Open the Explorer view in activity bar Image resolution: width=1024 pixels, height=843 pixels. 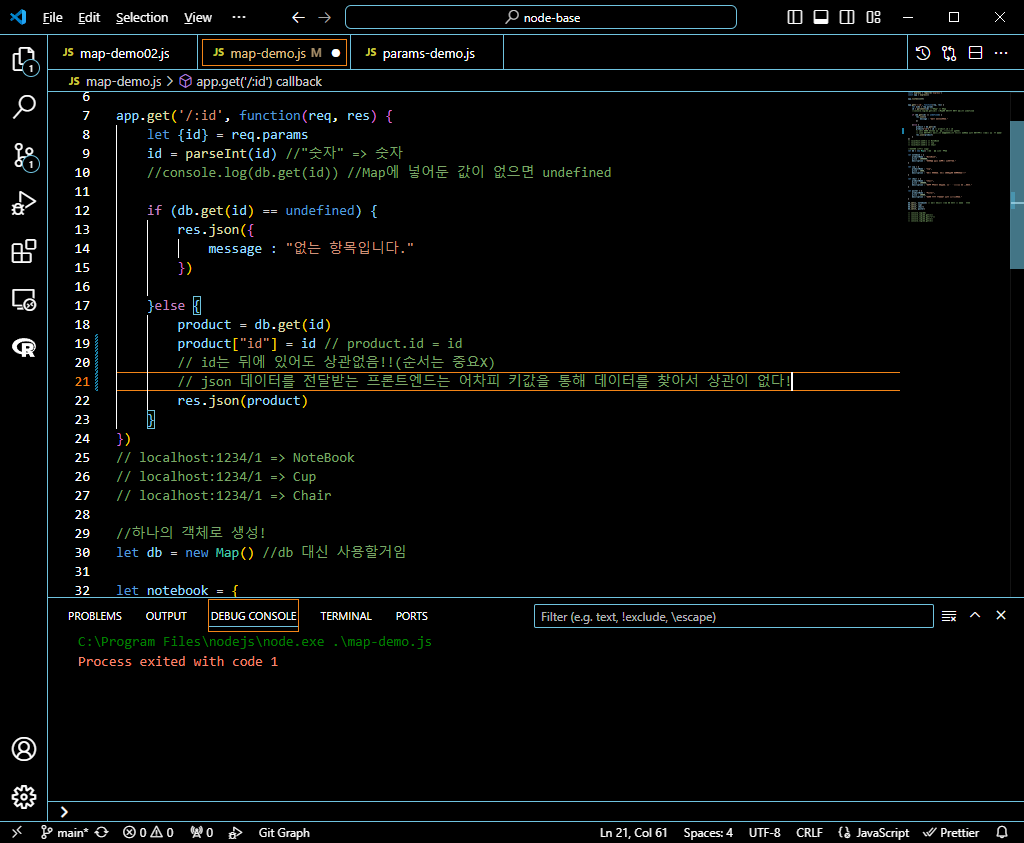tap(24, 60)
